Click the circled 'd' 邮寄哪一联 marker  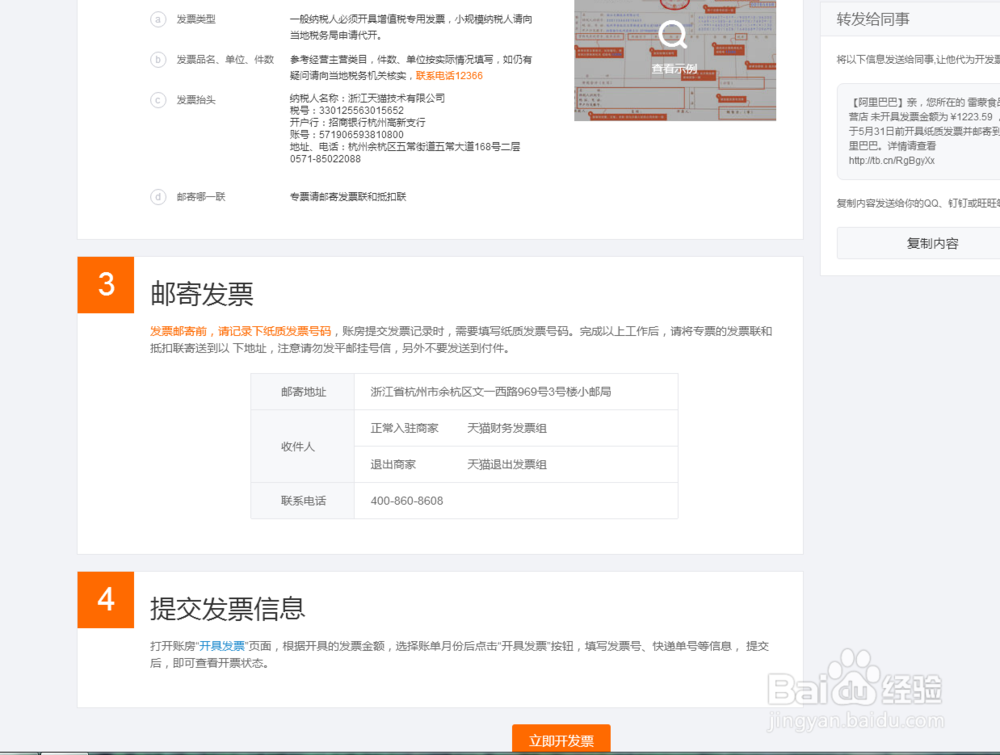158,196
